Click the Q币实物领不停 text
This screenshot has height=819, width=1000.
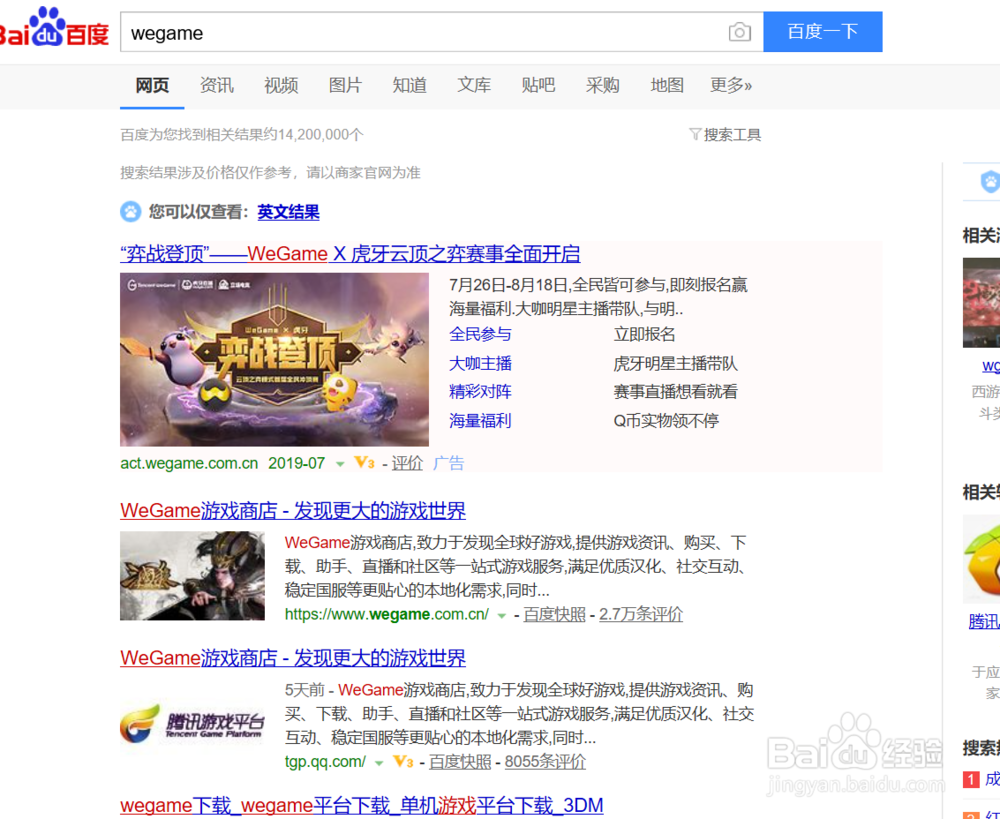(666, 421)
